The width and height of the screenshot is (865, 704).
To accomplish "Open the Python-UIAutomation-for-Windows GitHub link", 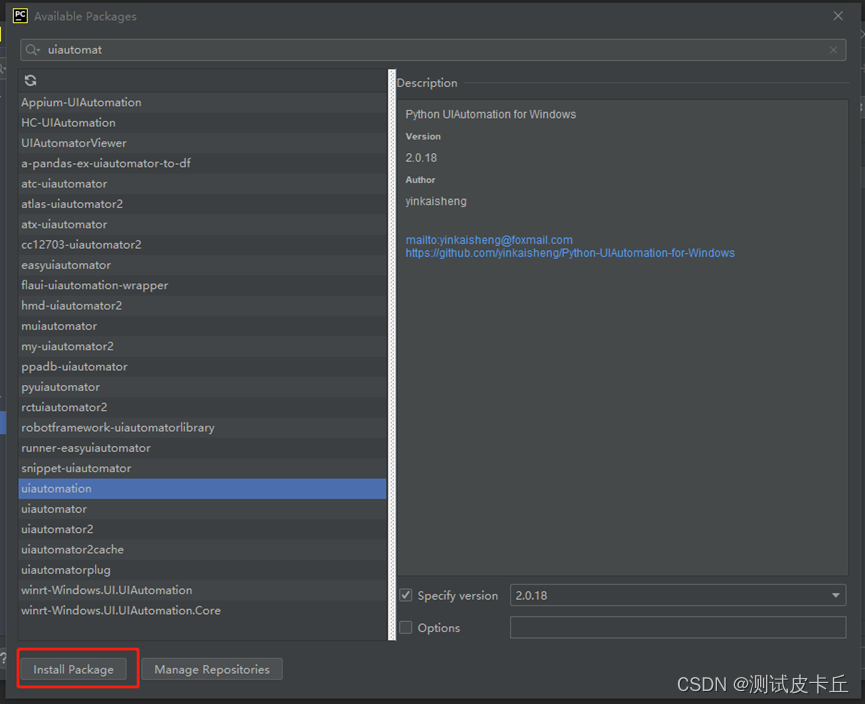I will (x=570, y=253).
